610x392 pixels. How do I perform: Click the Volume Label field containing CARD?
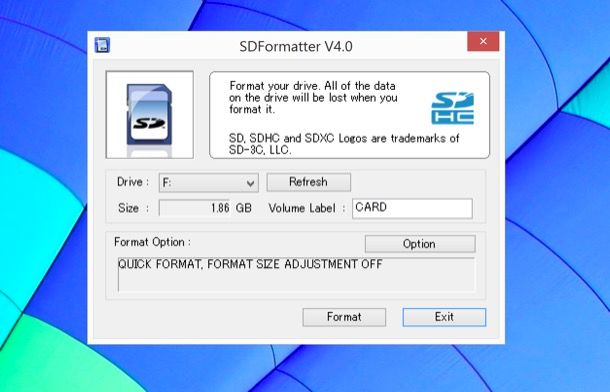[x=412, y=208]
